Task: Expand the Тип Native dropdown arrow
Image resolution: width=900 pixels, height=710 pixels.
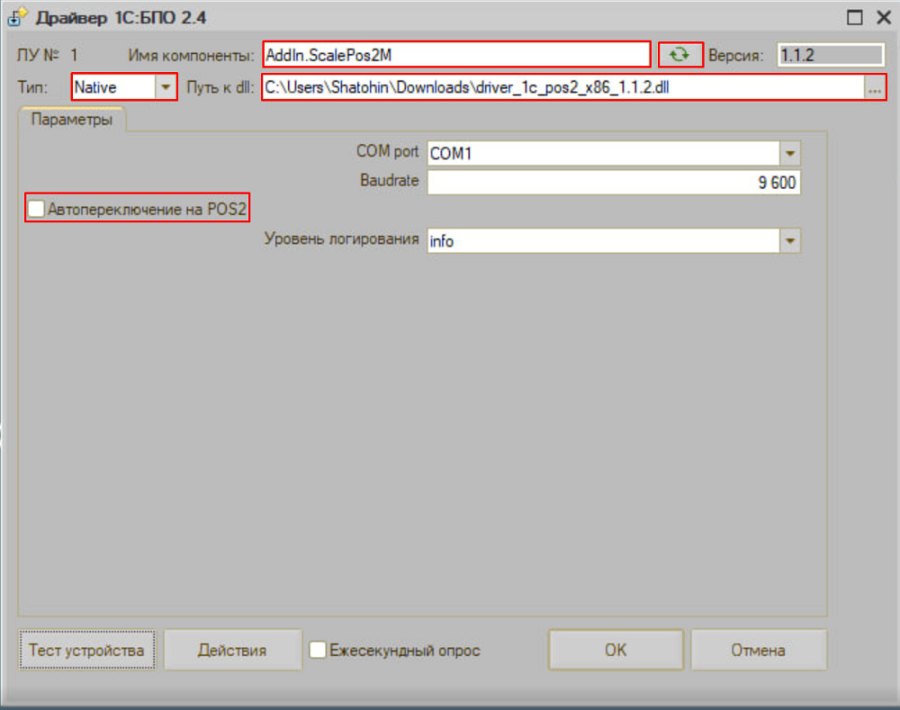Action: [x=165, y=87]
